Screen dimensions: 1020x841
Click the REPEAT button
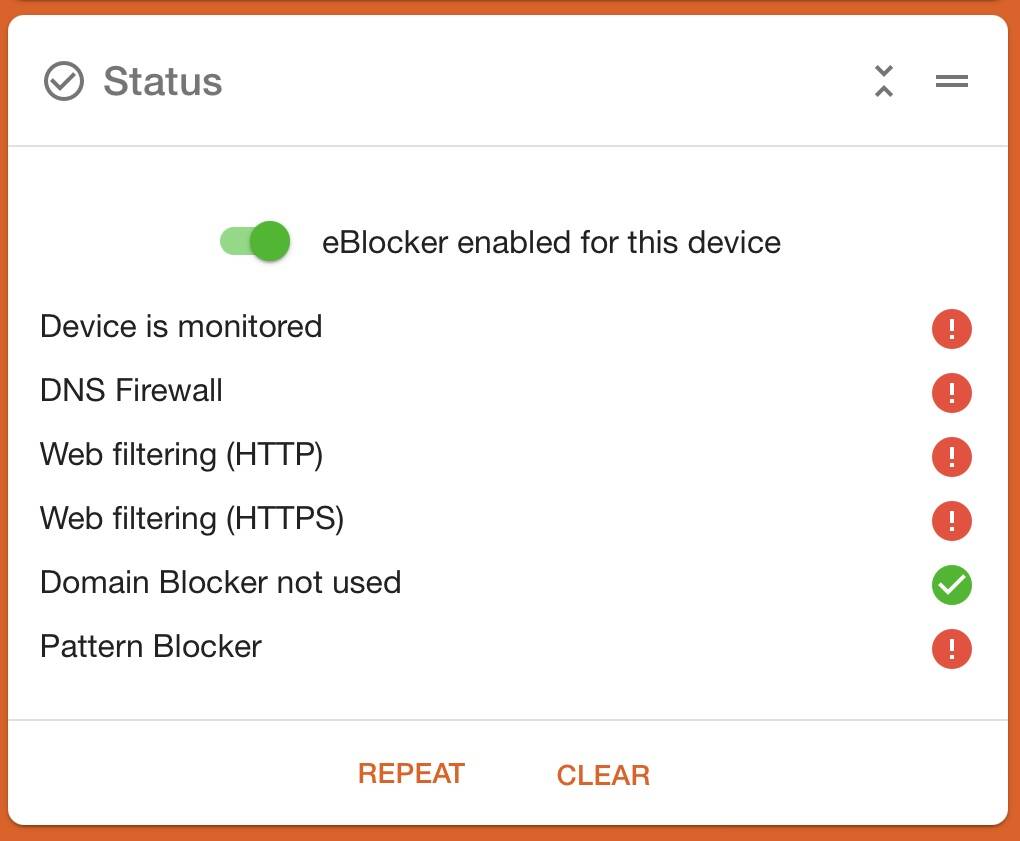(411, 773)
